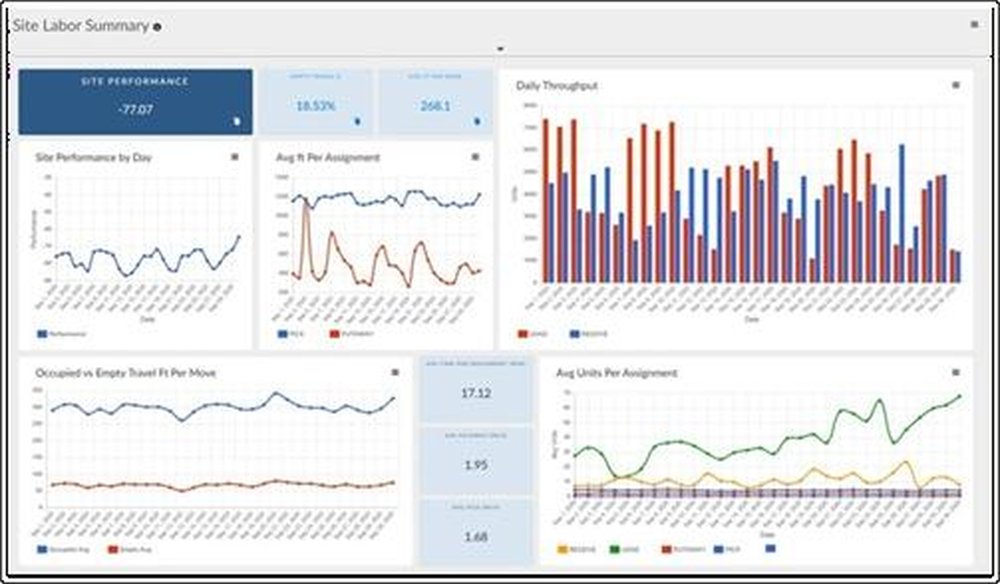Toggle red legend swatch in Daily Throughput

pos(523,333)
